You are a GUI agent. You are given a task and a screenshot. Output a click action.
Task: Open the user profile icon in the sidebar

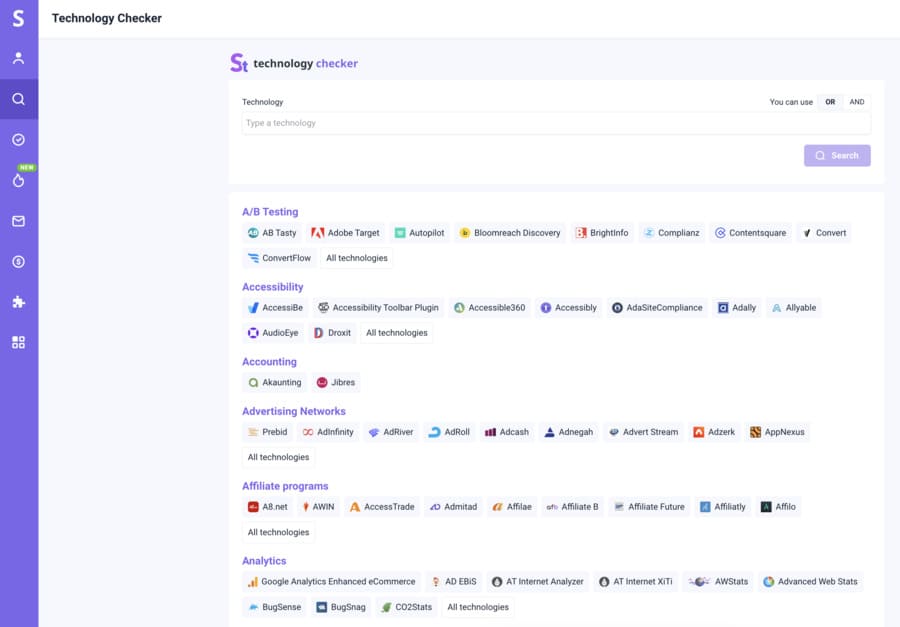[18, 57]
